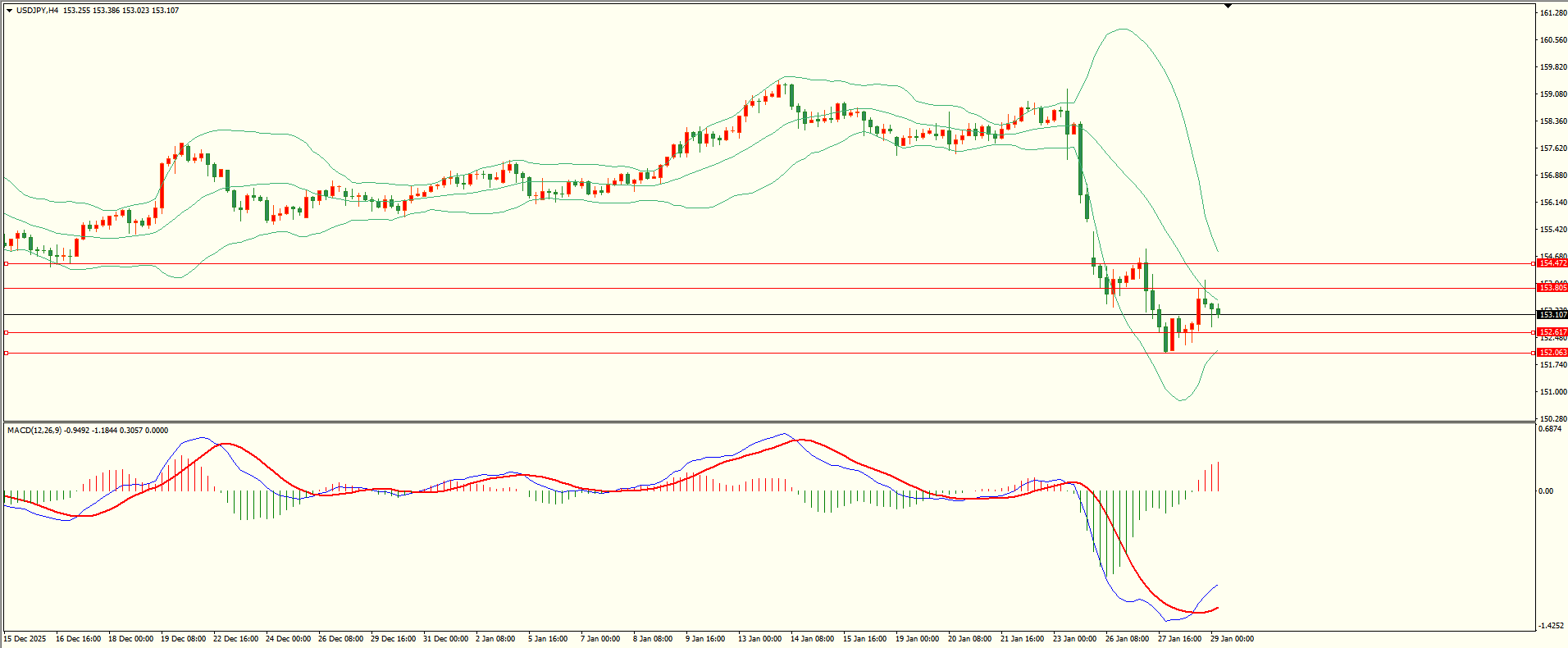Click the most recent candlestick on chart
1568x648 pixels.
(1218, 311)
